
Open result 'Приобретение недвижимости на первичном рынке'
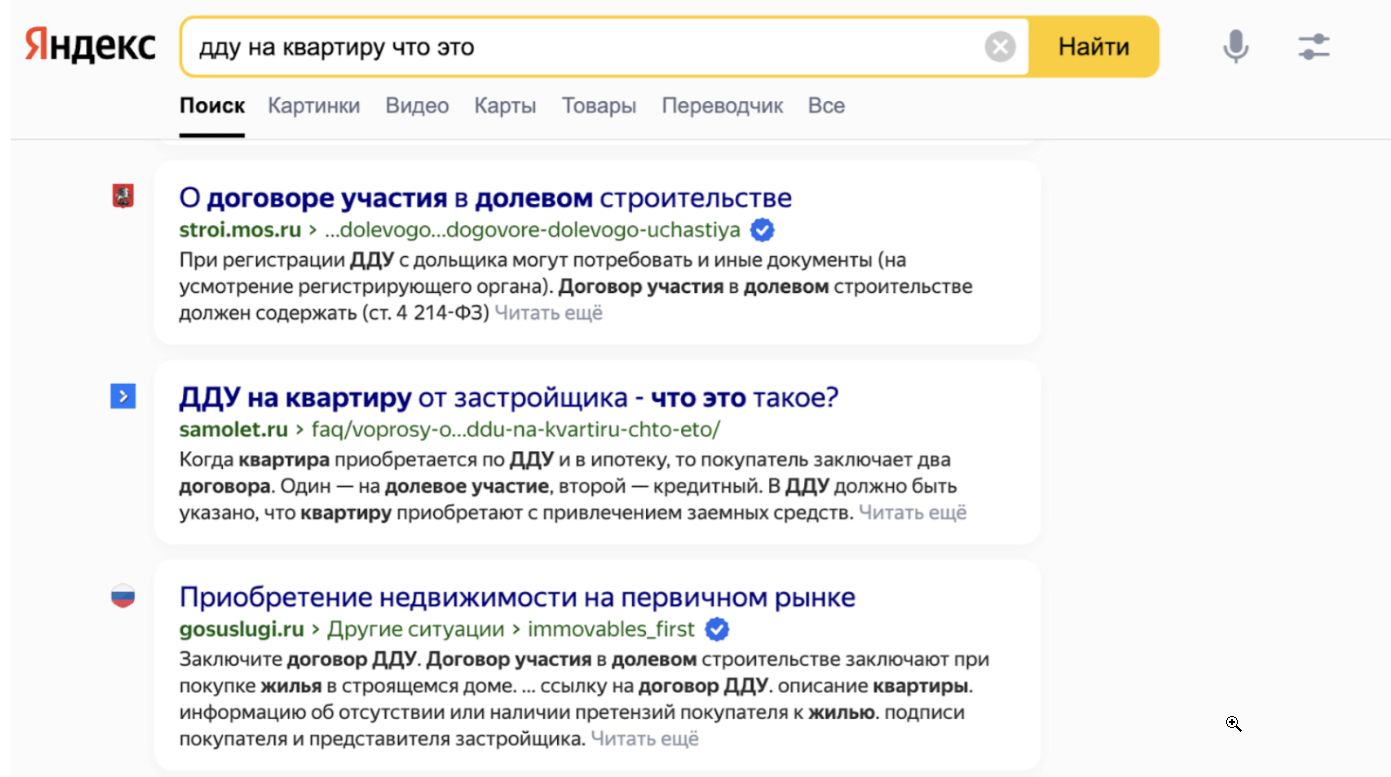[x=517, y=598]
